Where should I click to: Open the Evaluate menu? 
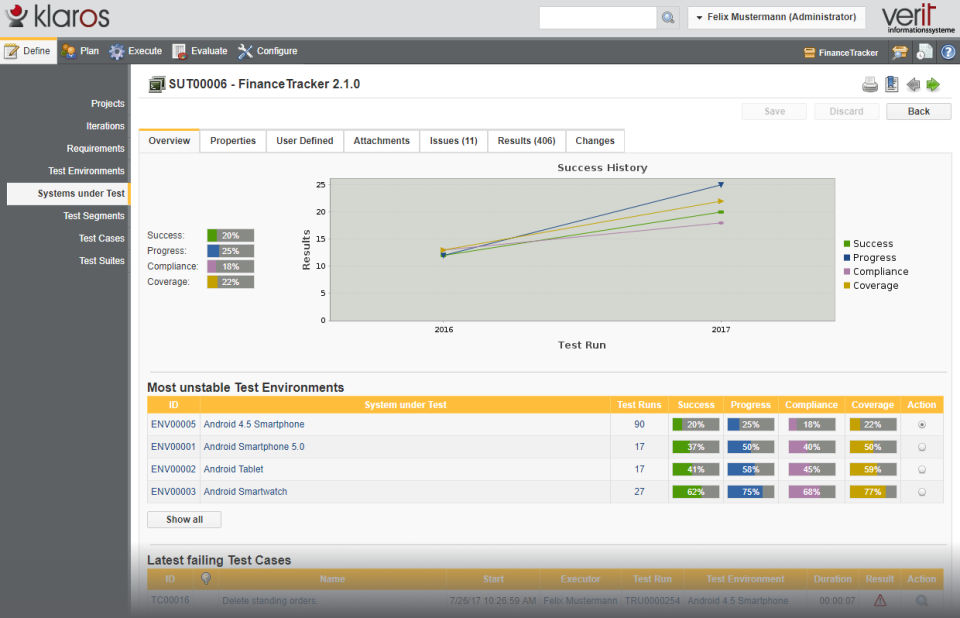[200, 51]
